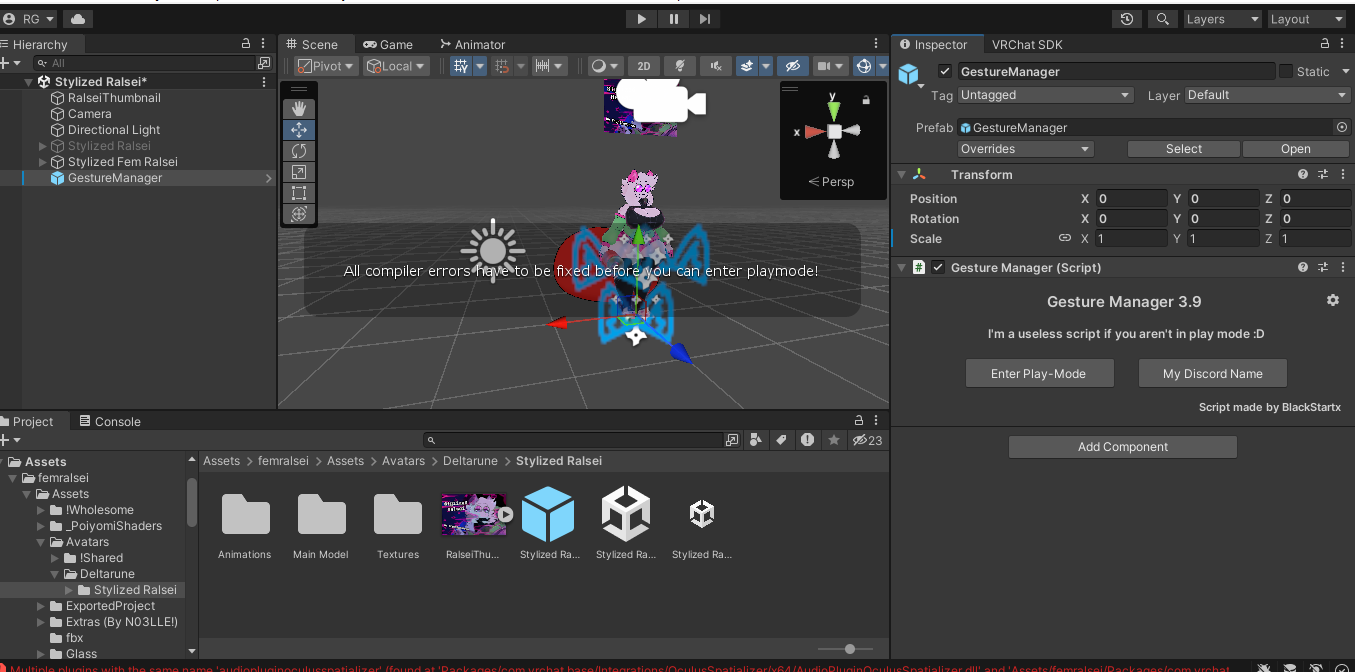This screenshot has height=672, width=1355.
Task: Open Transform component help icon
Action: [x=1303, y=174]
